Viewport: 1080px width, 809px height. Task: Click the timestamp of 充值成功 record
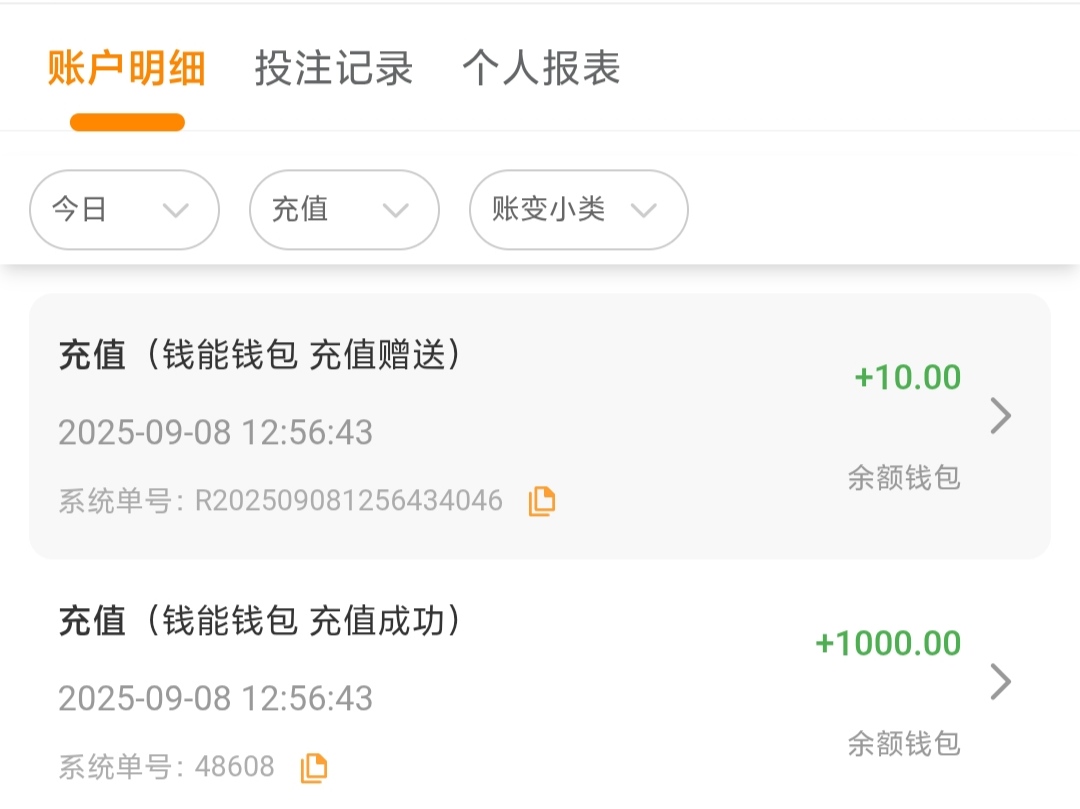point(215,698)
